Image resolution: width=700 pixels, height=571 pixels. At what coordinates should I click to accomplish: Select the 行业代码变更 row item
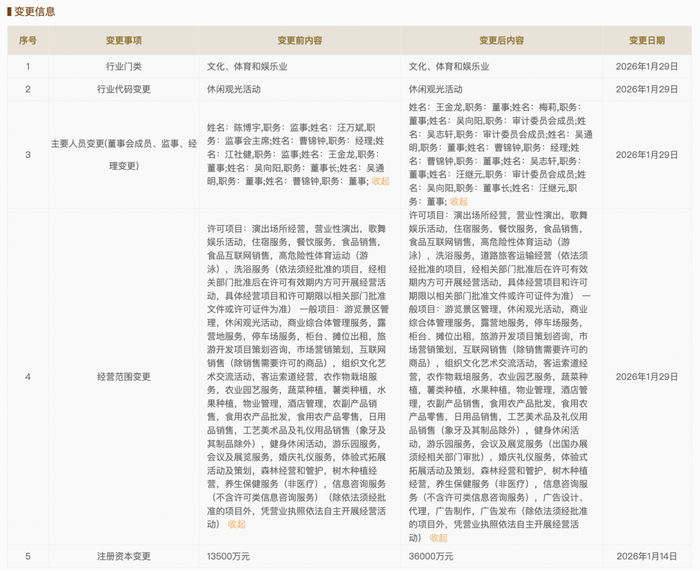pos(124,89)
